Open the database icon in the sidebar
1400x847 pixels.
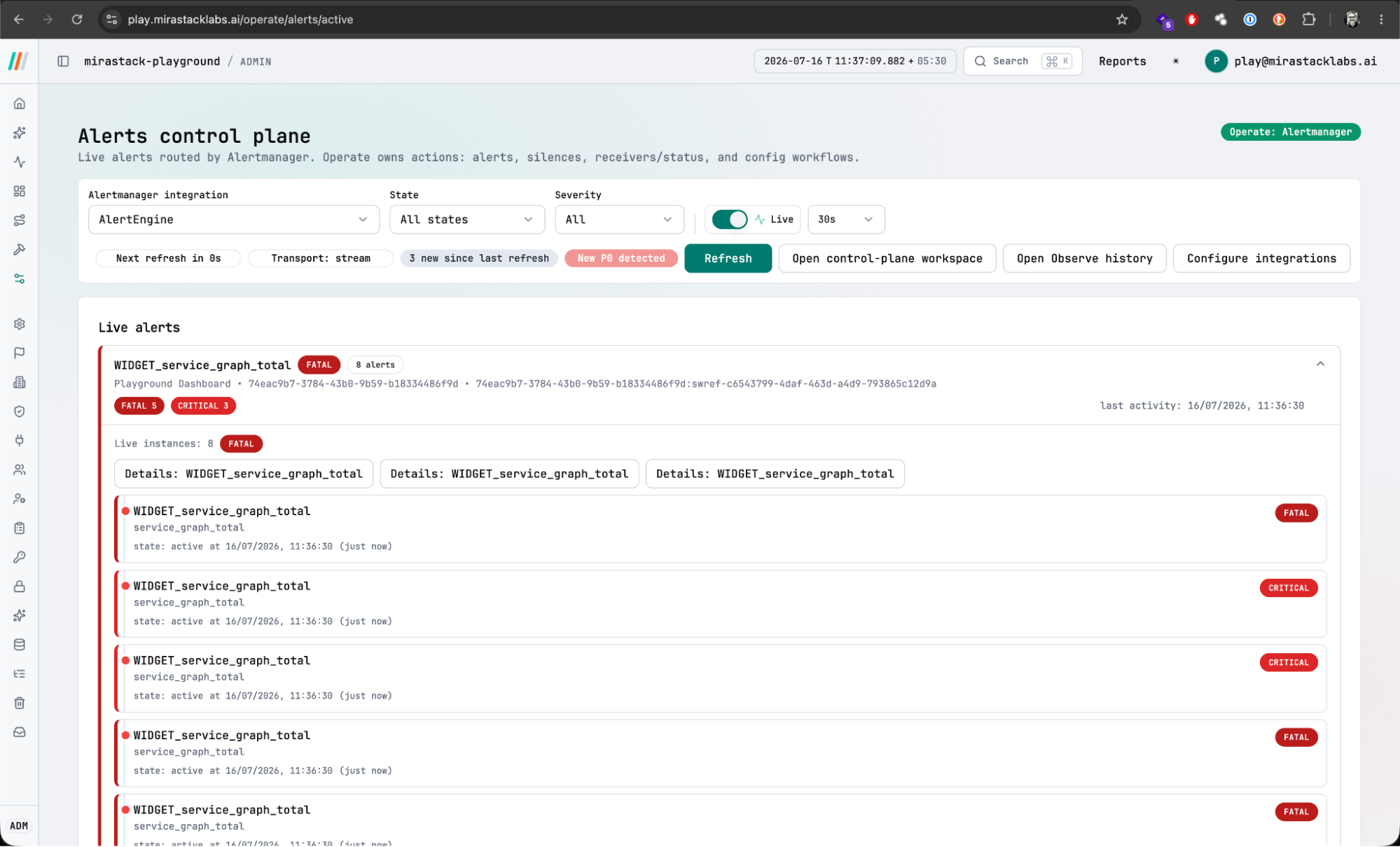pyautogui.click(x=20, y=645)
